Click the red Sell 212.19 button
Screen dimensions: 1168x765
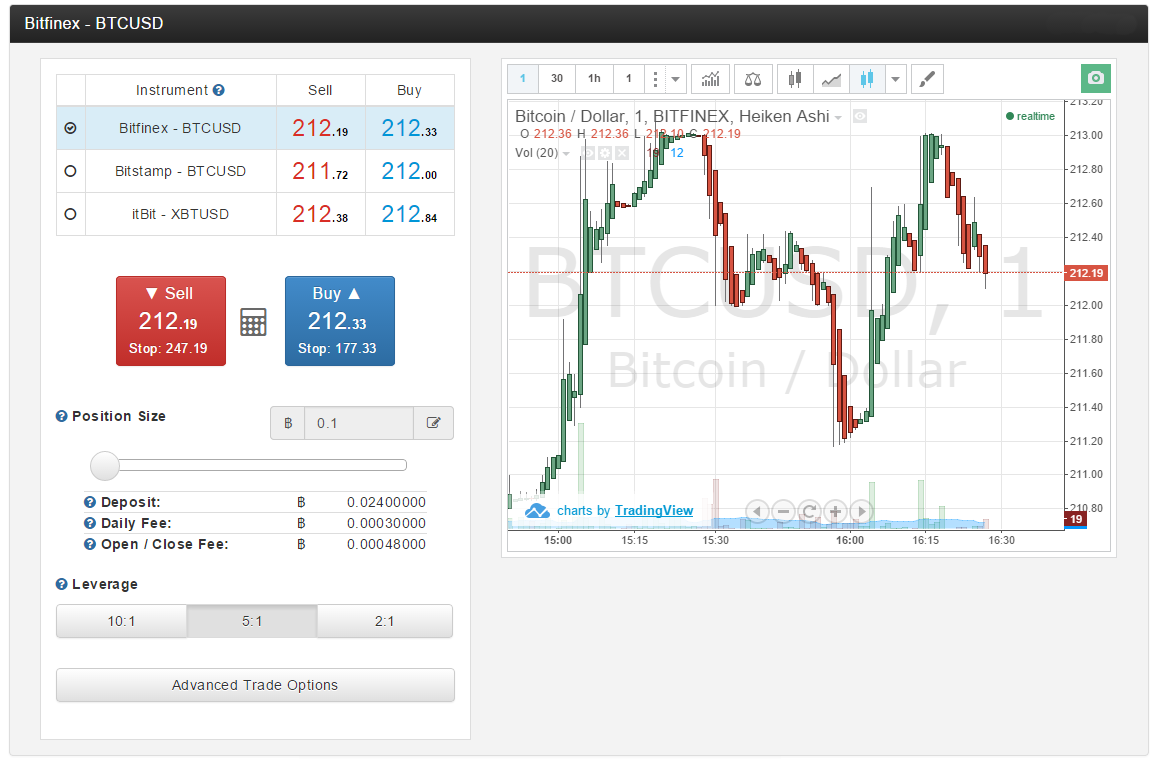(171, 321)
